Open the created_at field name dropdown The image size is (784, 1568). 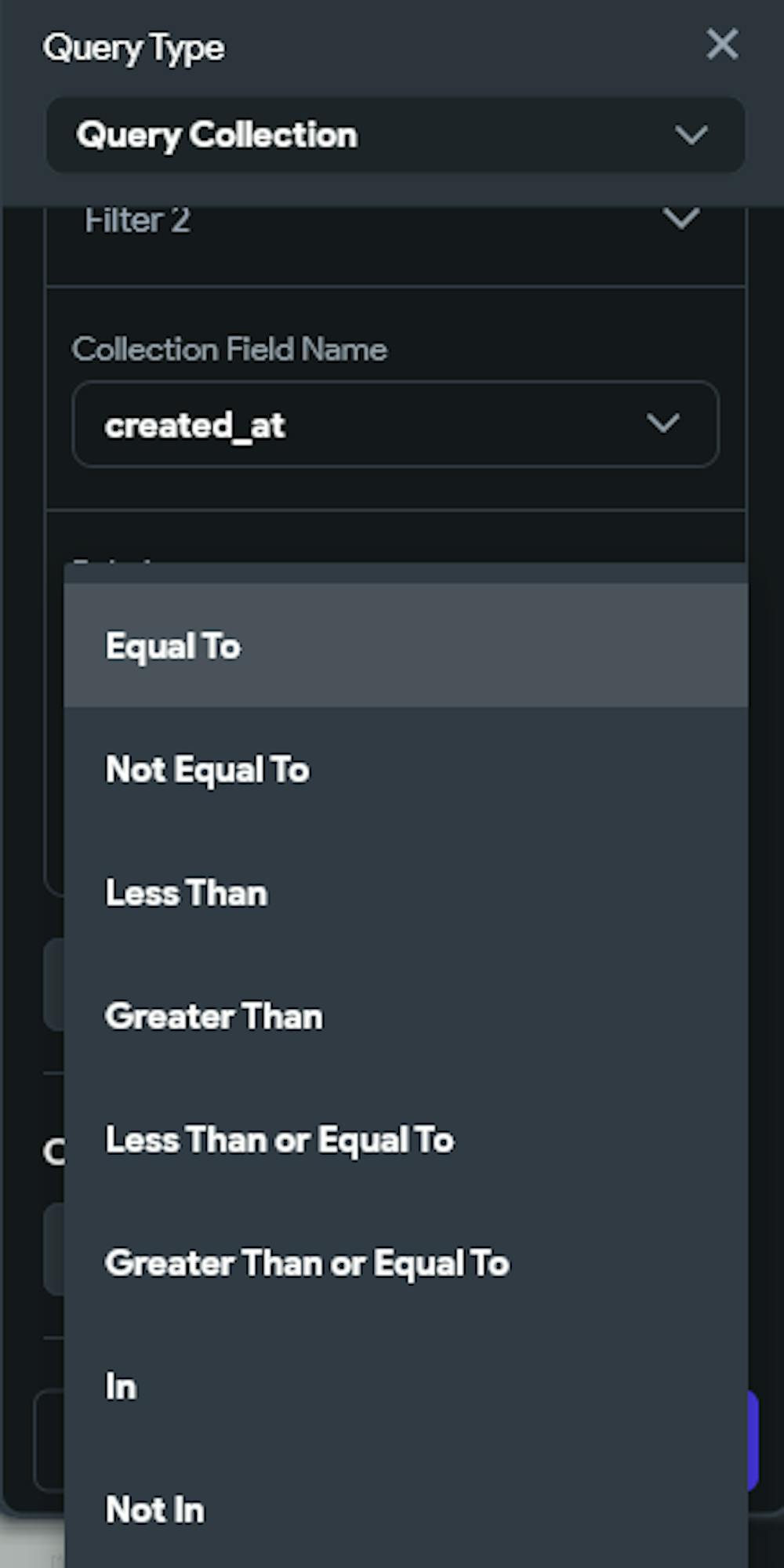[395, 424]
